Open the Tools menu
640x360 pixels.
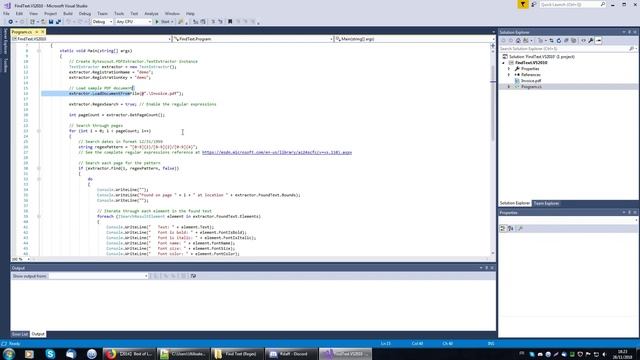tap(119, 13)
